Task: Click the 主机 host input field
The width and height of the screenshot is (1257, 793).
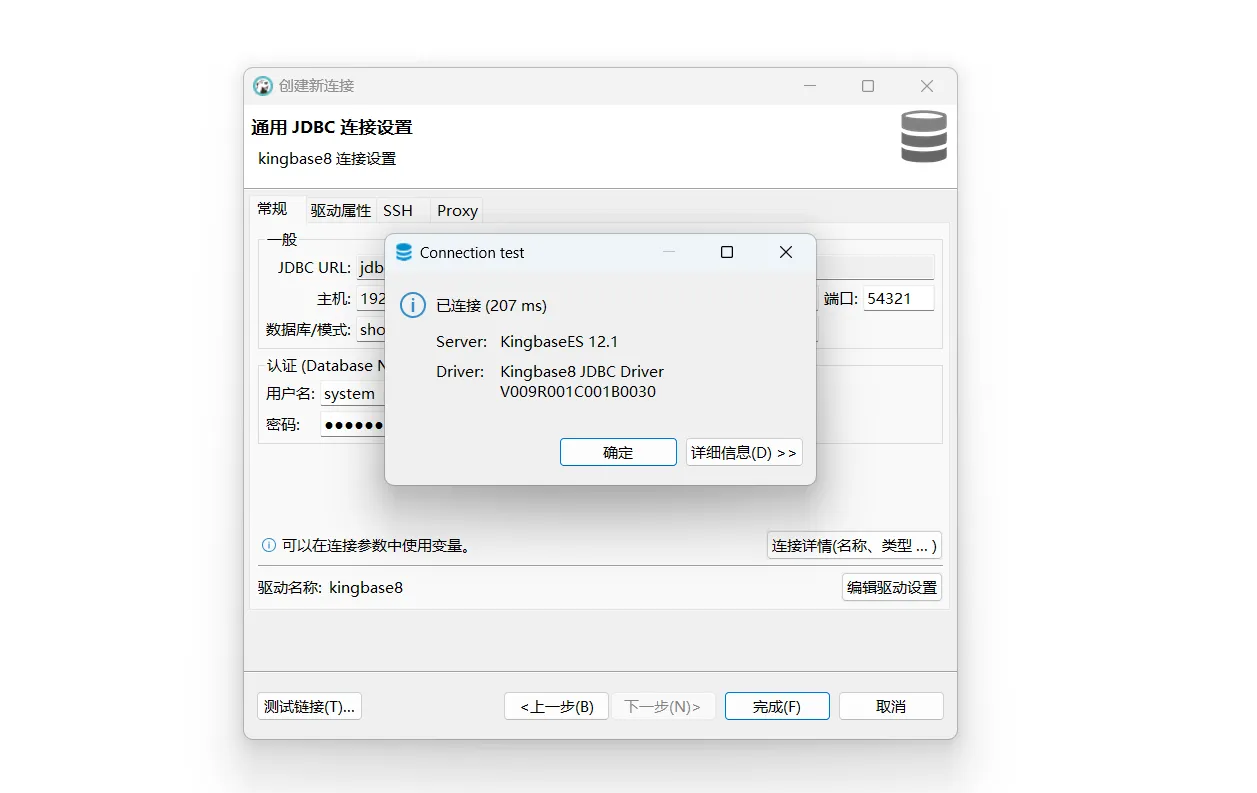Action: pyautogui.click(x=372, y=298)
